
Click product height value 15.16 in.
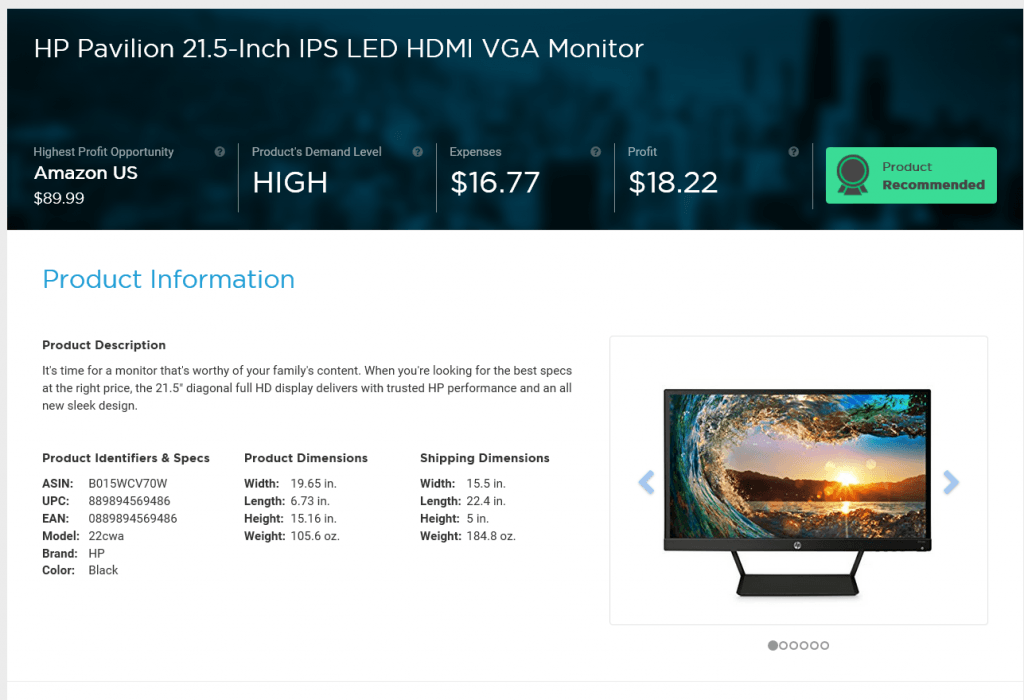(313, 518)
